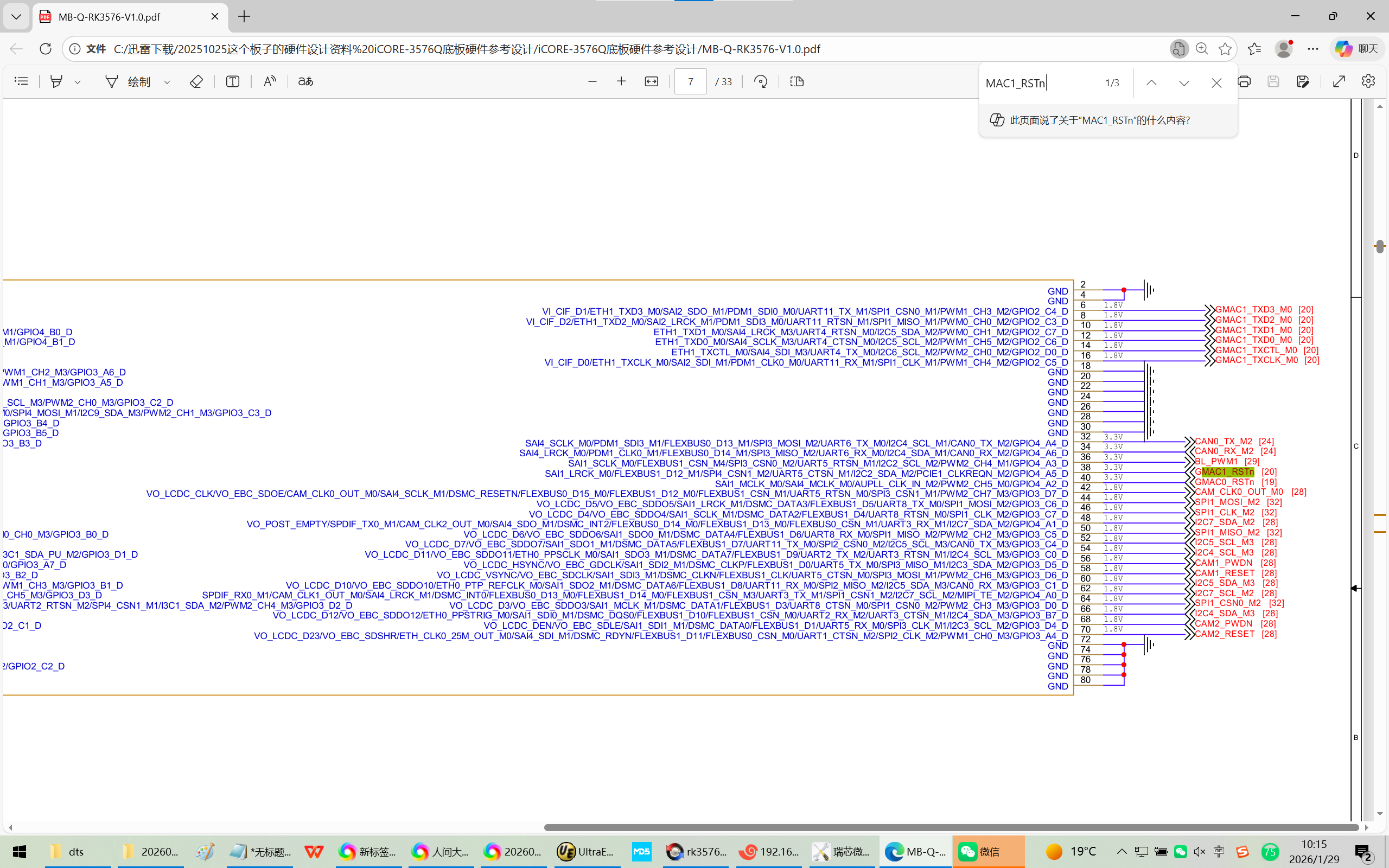Toggle fit to width view
Image resolution: width=1389 pixels, height=868 pixels.
pos(651,81)
